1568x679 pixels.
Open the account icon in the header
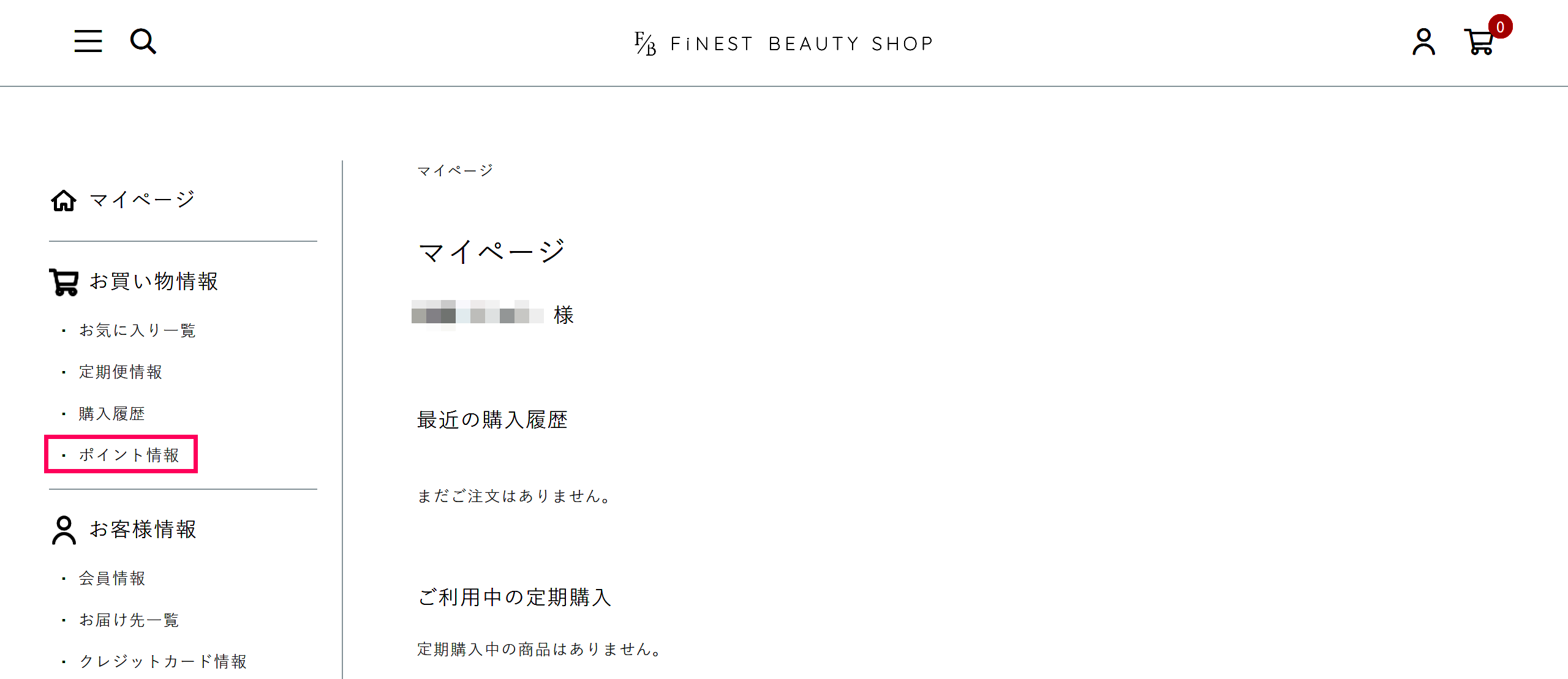click(x=1422, y=42)
